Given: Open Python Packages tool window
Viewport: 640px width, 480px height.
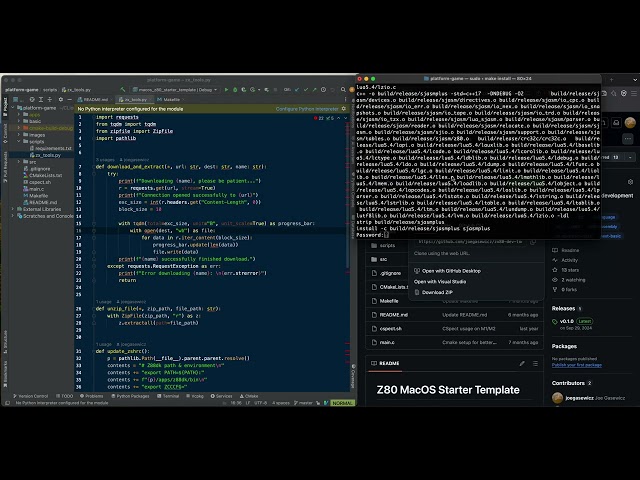Looking at the screenshot, I should pos(130,396).
